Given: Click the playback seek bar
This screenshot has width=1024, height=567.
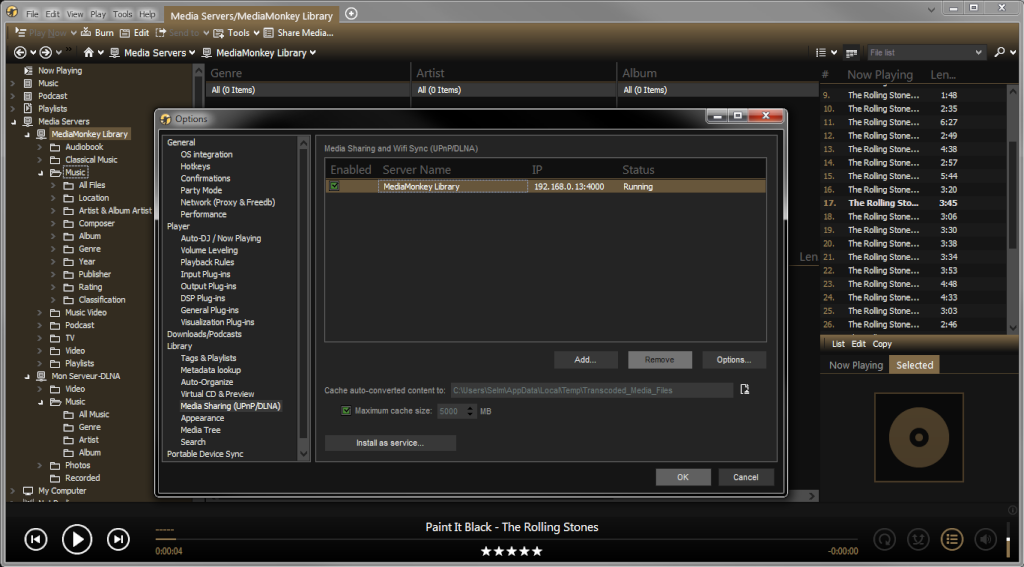Looking at the screenshot, I should click(507, 540).
